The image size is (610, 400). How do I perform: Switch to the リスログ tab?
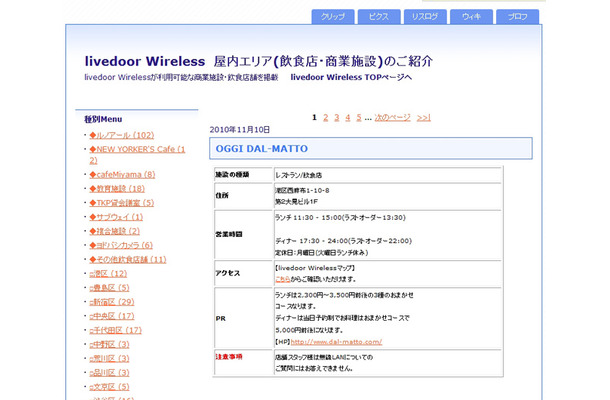(425, 17)
